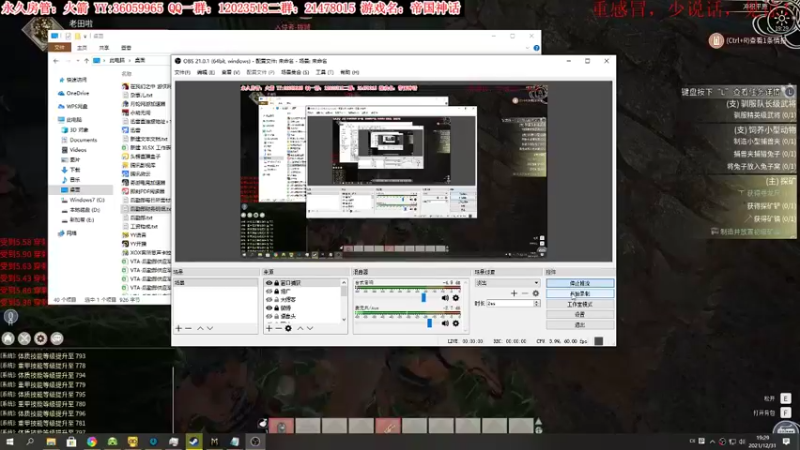The image size is (800, 450).
Task: Open OBS 设置 settings button
Action: [580, 315]
